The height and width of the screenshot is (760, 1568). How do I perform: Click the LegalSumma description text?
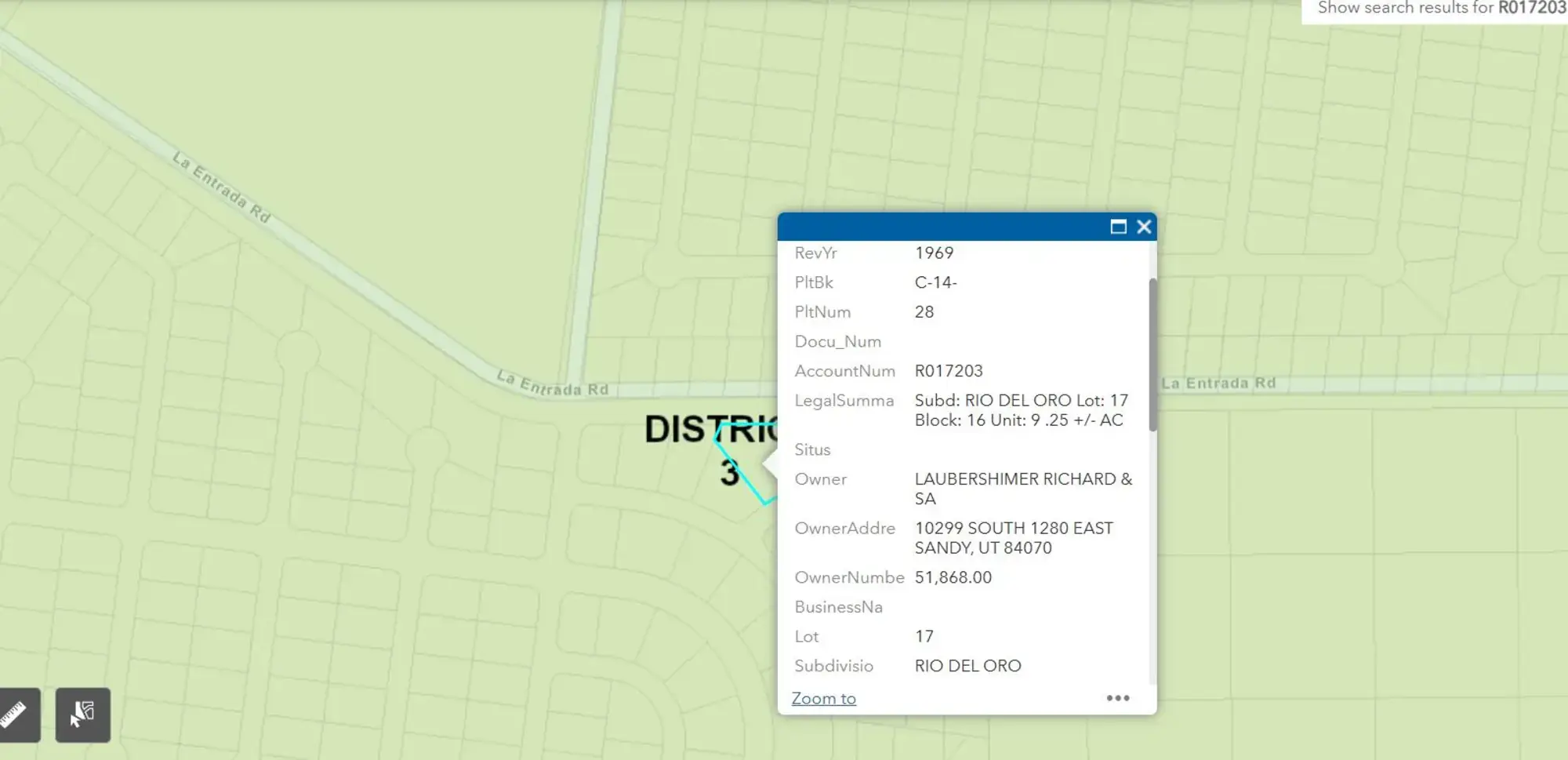point(1020,410)
